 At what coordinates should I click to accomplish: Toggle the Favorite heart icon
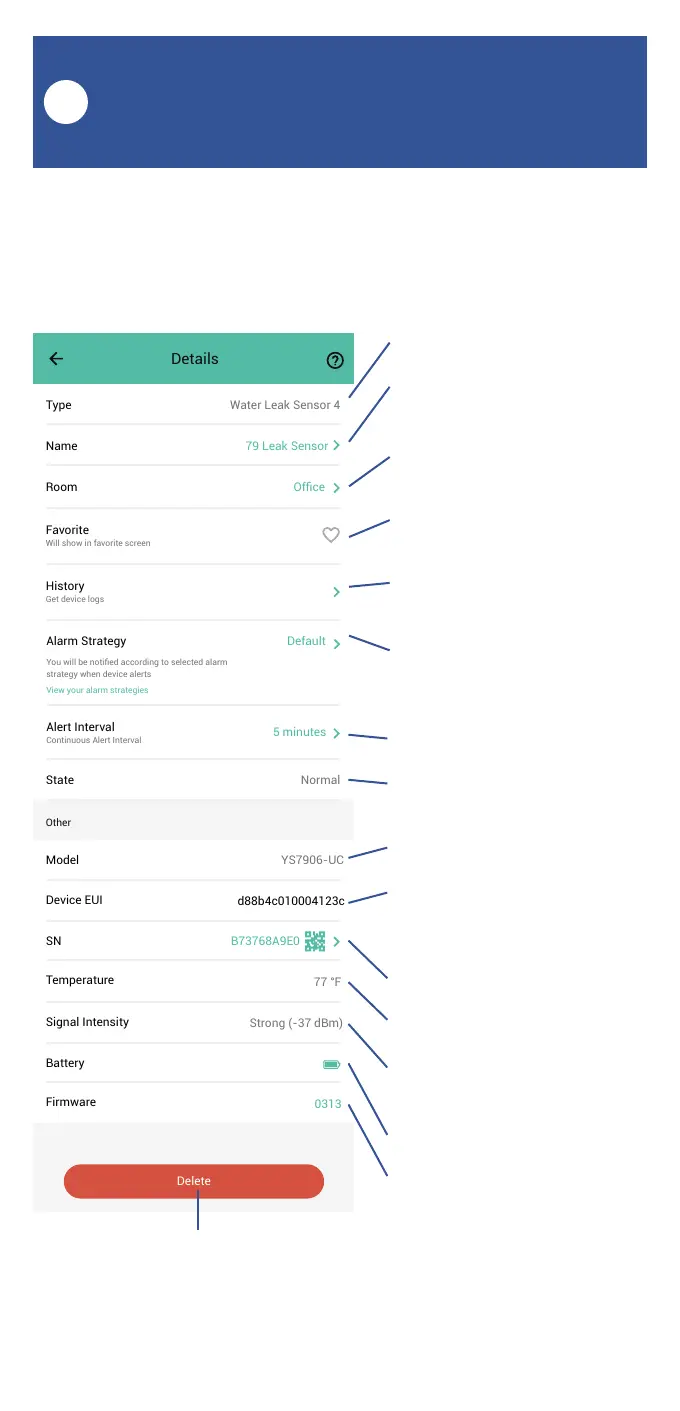(331, 535)
